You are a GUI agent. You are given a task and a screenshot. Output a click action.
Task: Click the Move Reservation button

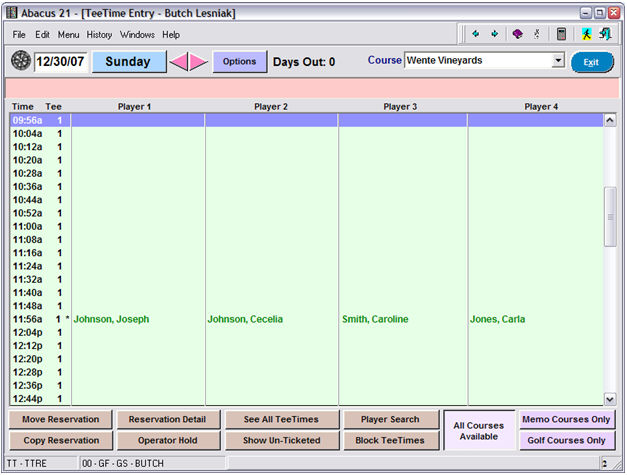click(x=60, y=420)
